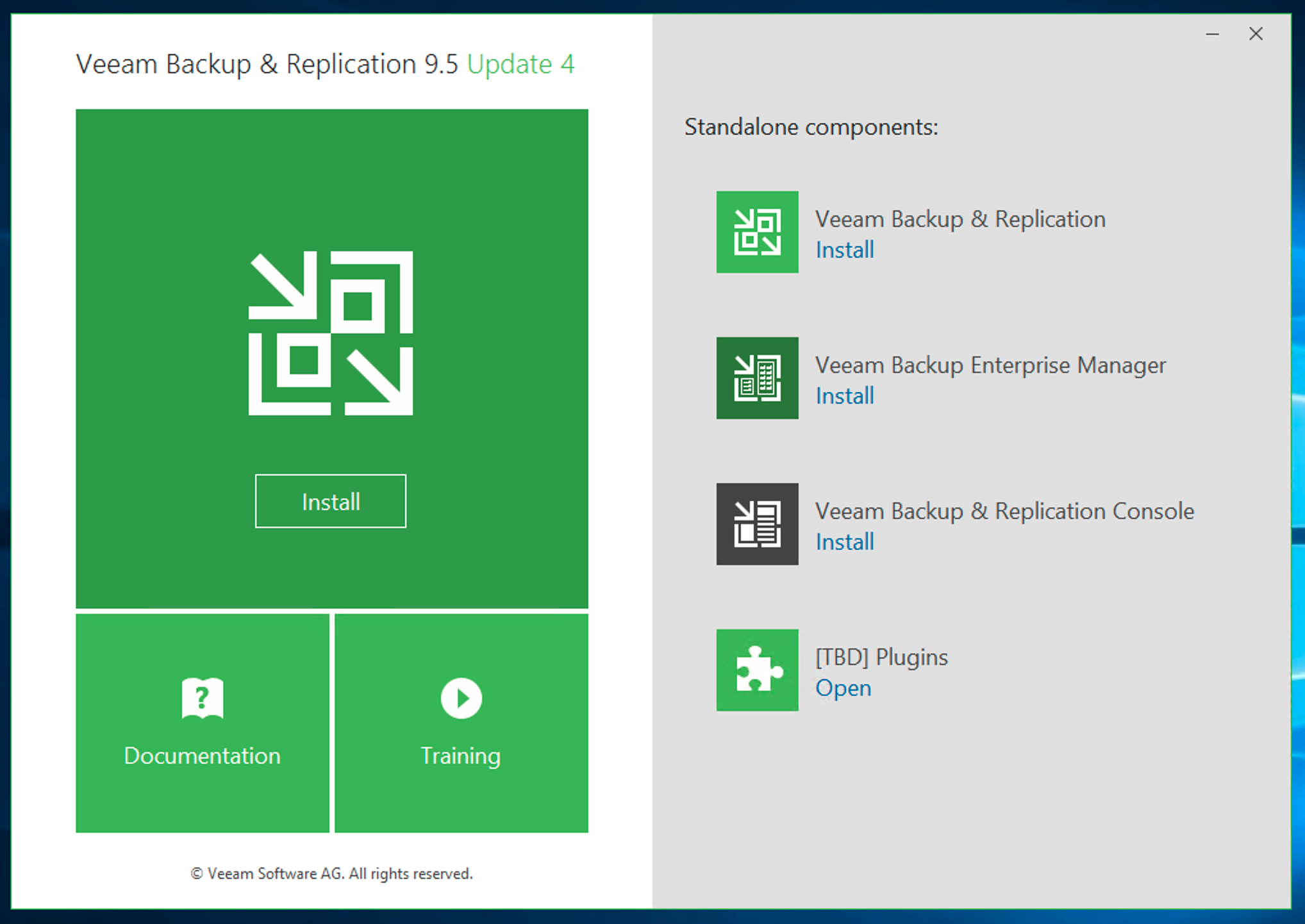Open the [TBD] Plugins link
The image size is (1305, 924).
coord(843,688)
